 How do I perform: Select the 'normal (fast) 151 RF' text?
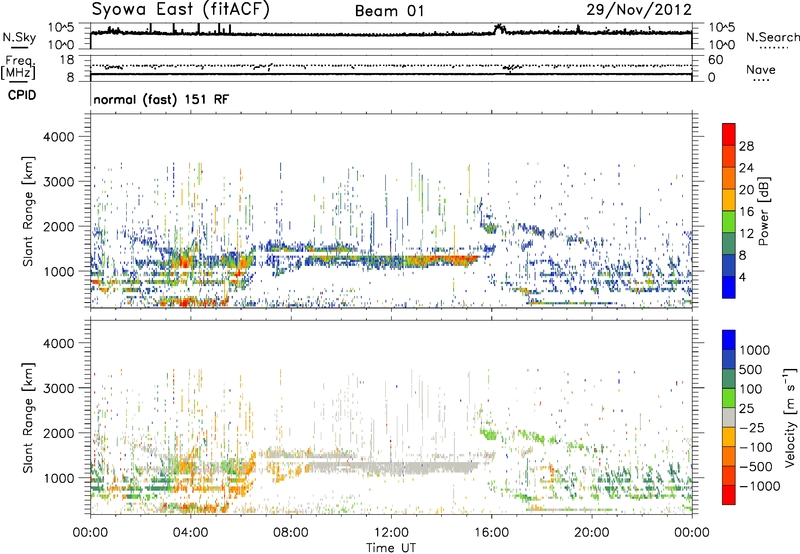[x=161, y=99]
